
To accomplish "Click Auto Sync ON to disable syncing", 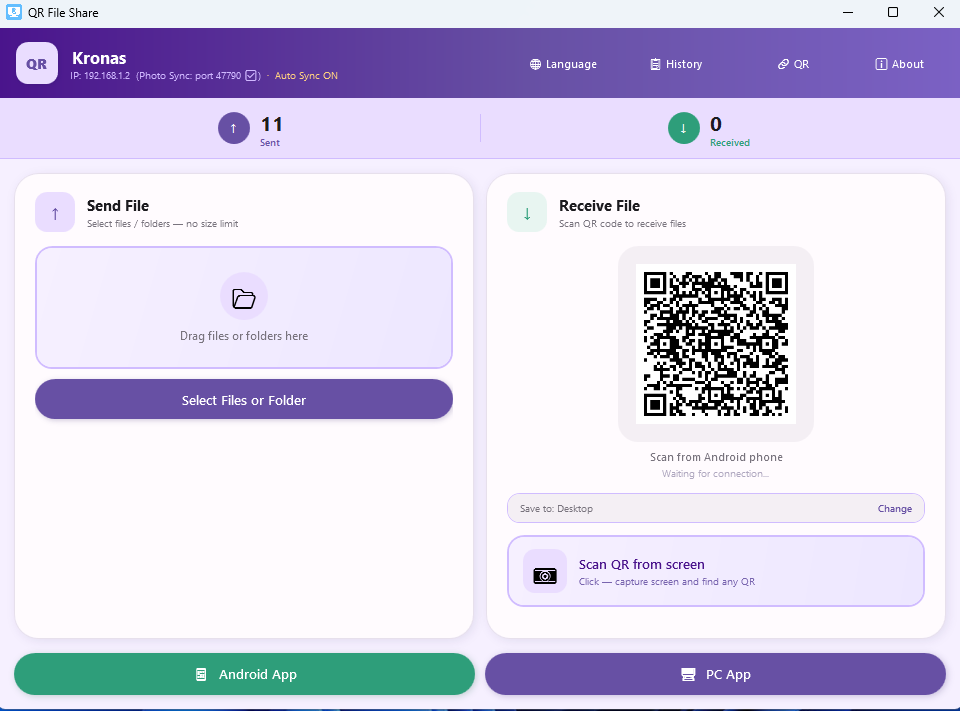I will click(306, 74).
